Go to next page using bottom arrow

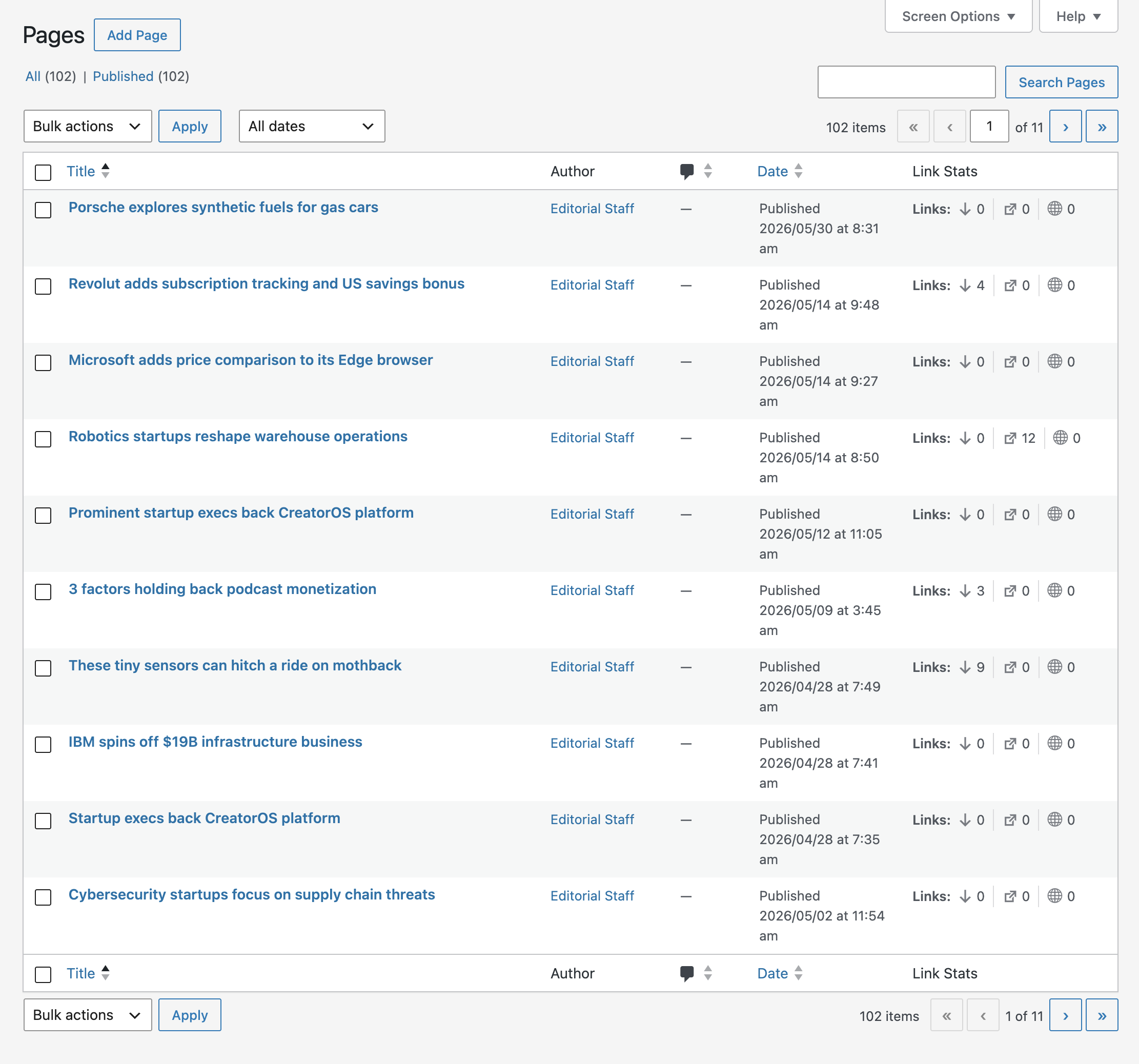click(1065, 1015)
